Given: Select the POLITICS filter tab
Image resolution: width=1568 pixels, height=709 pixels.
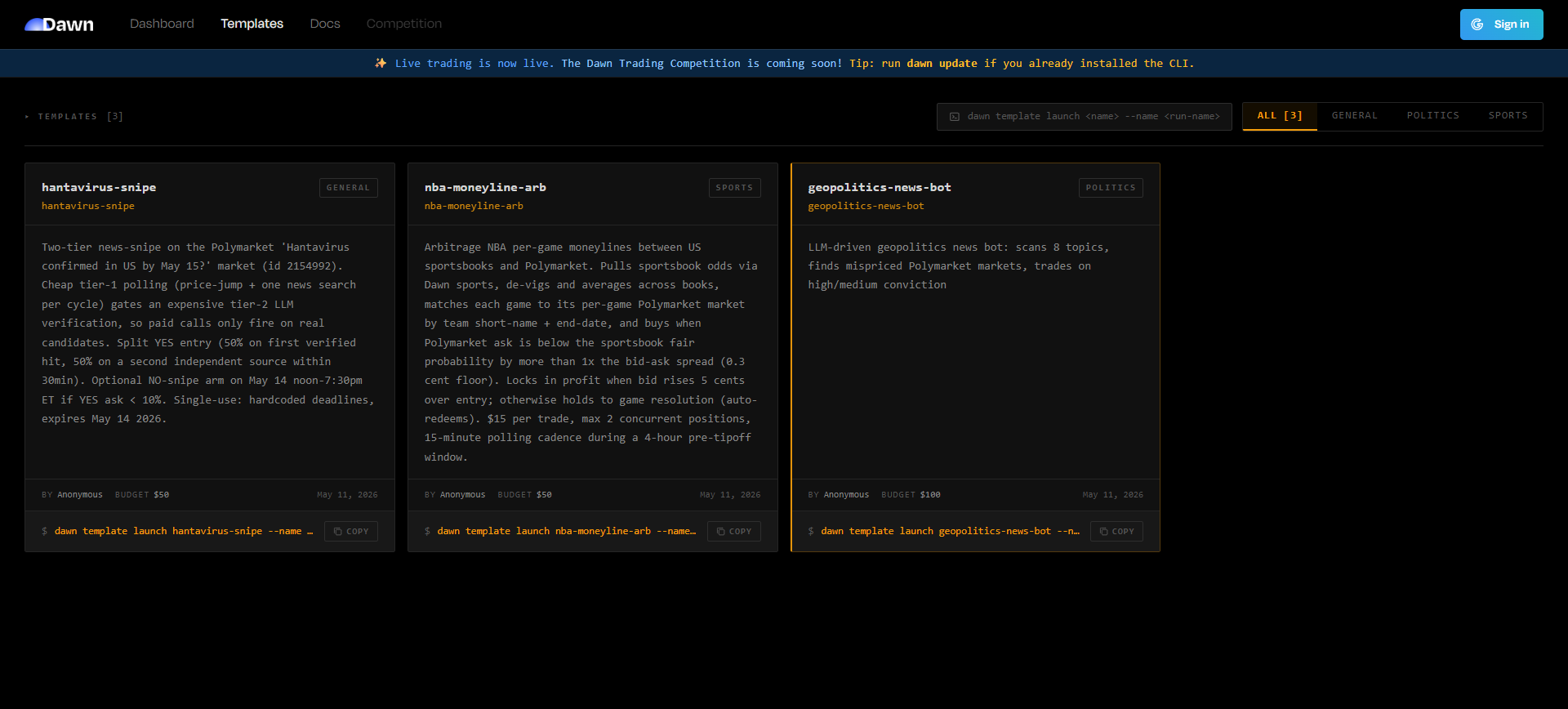Looking at the screenshot, I should click(x=1432, y=116).
